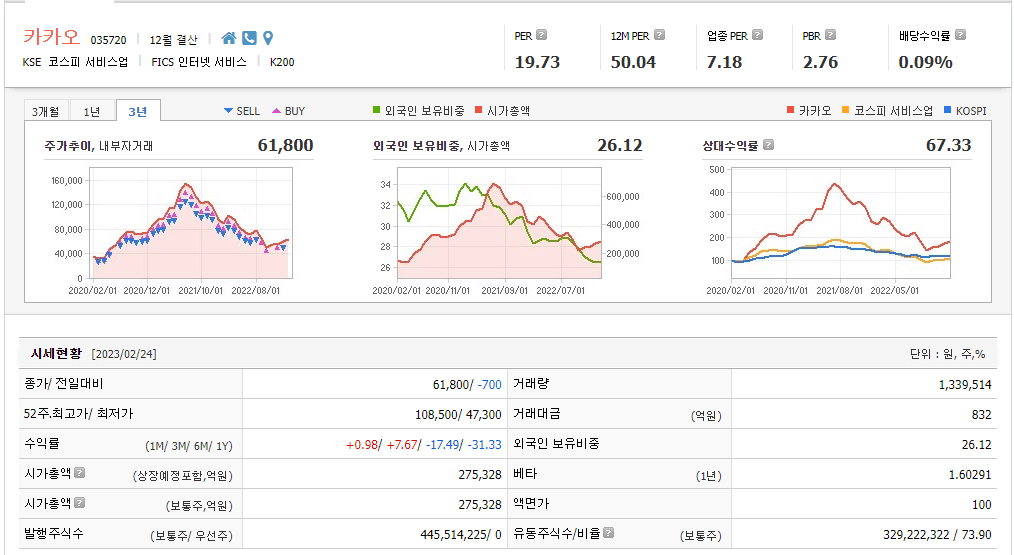This screenshot has width=1014, height=555.
Task: Click the phone contact icon next to 카카오
Action: [249, 38]
